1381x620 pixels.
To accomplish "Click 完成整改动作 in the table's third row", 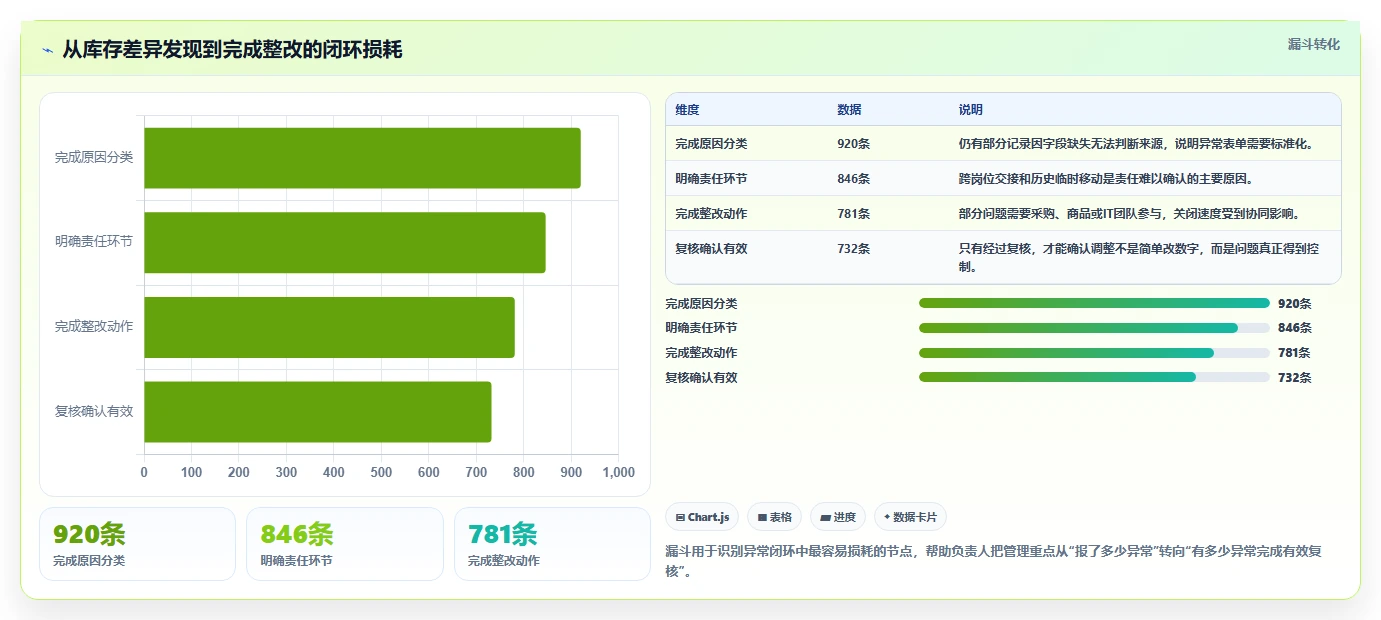I will coord(711,214).
